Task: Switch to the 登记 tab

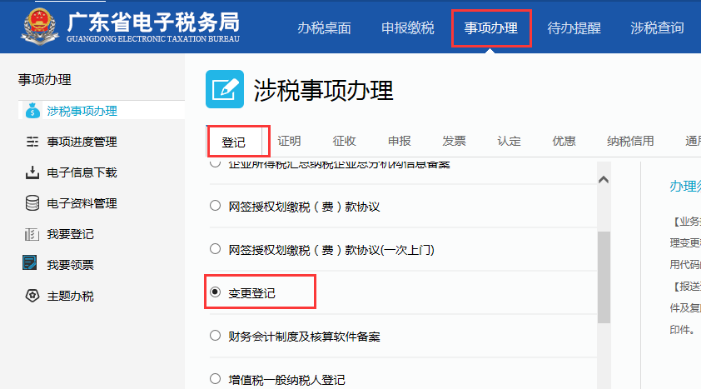Action: pyautogui.click(x=234, y=142)
